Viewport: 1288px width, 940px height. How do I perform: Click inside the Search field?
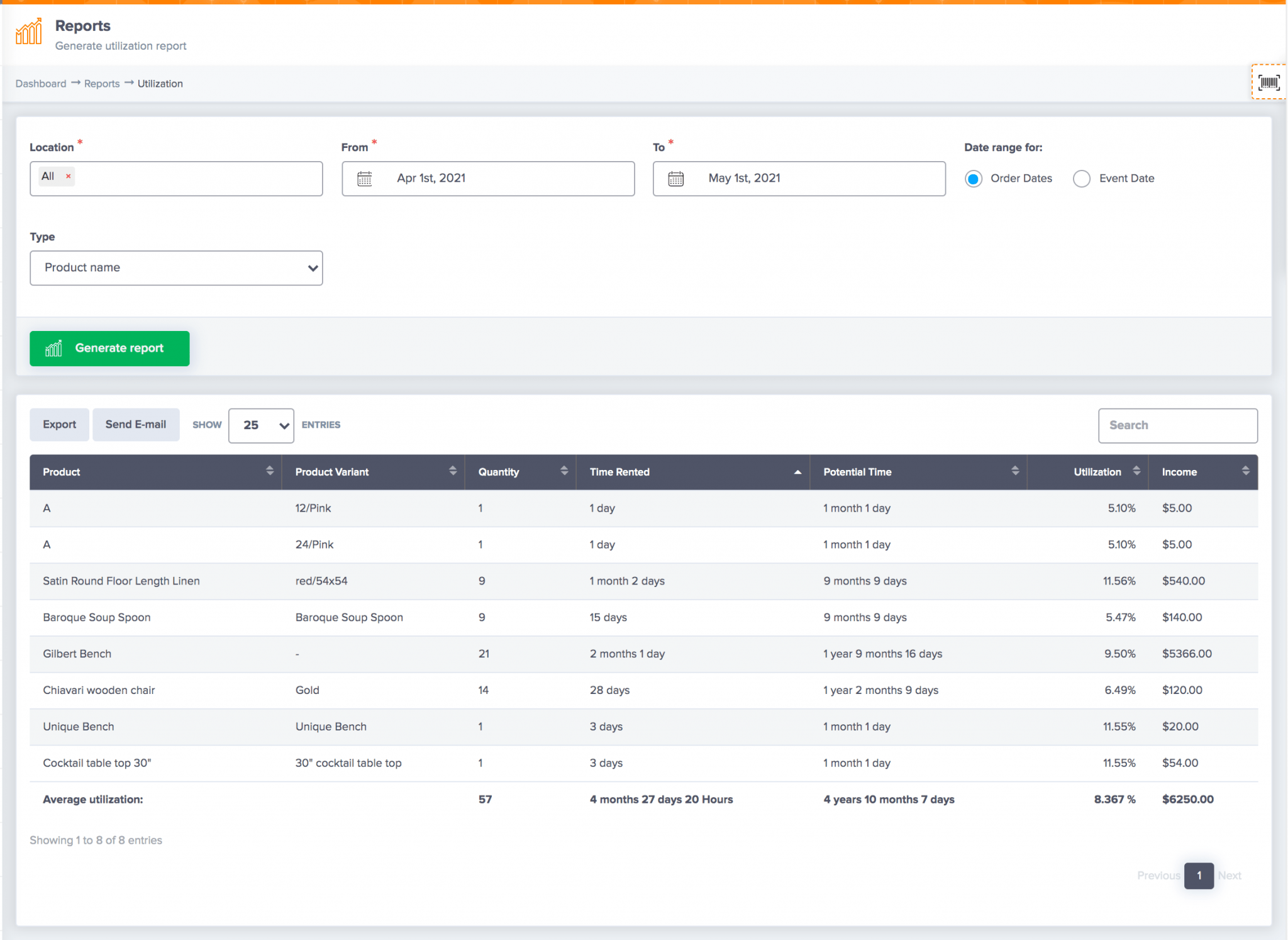pyautogui.click(x=1177, y=425)
